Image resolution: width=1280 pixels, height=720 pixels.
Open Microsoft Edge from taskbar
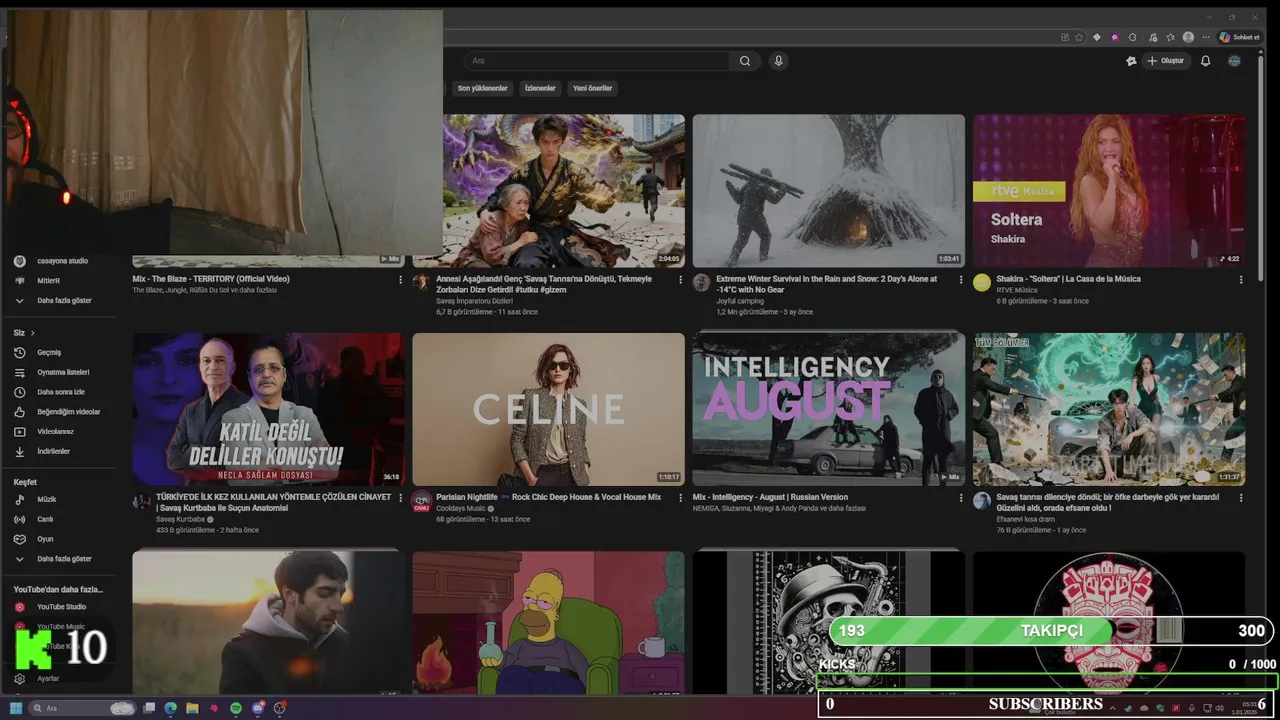click(170, 708)
